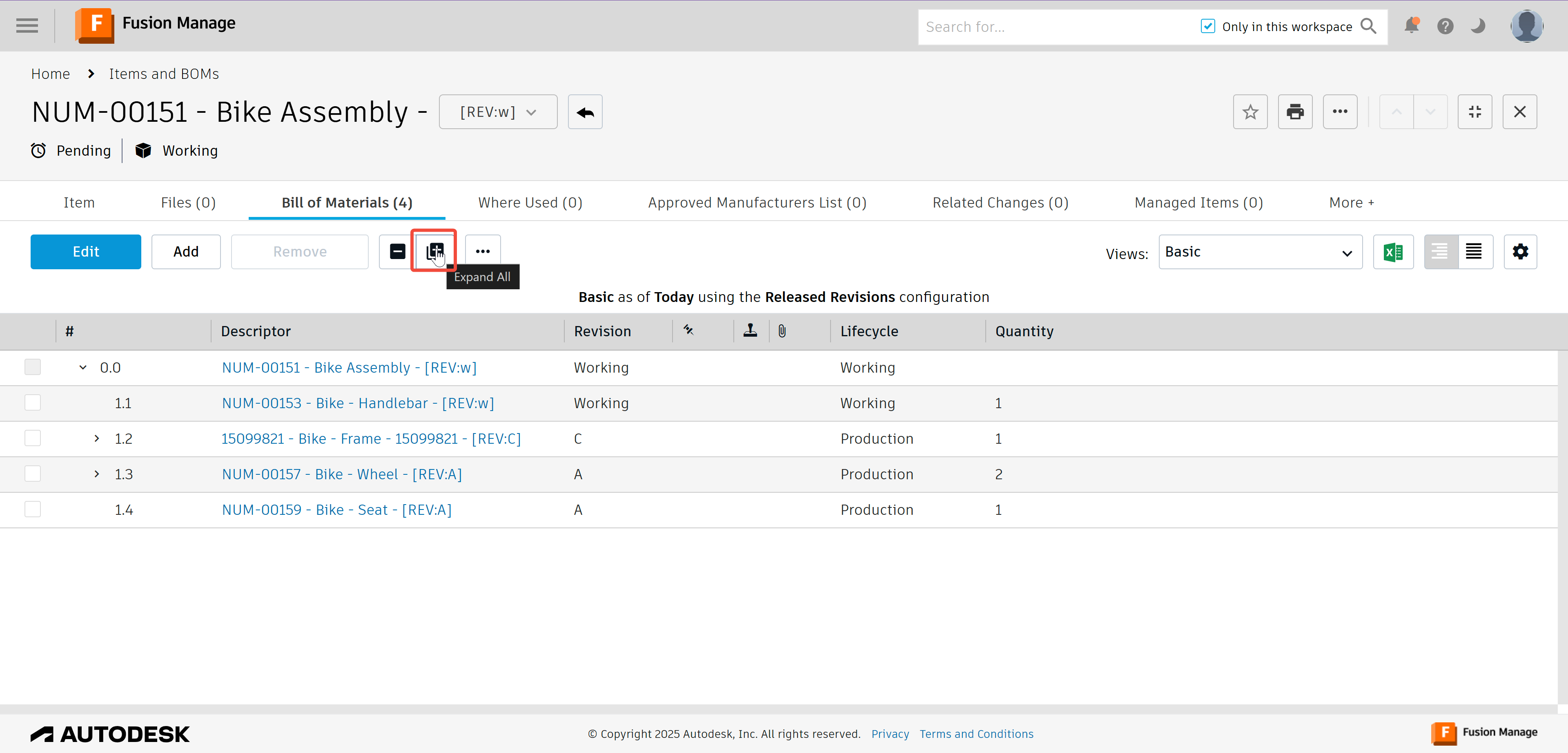Open the REV:w revision dropdown
1568x753 pixels.
coord(498,112)
